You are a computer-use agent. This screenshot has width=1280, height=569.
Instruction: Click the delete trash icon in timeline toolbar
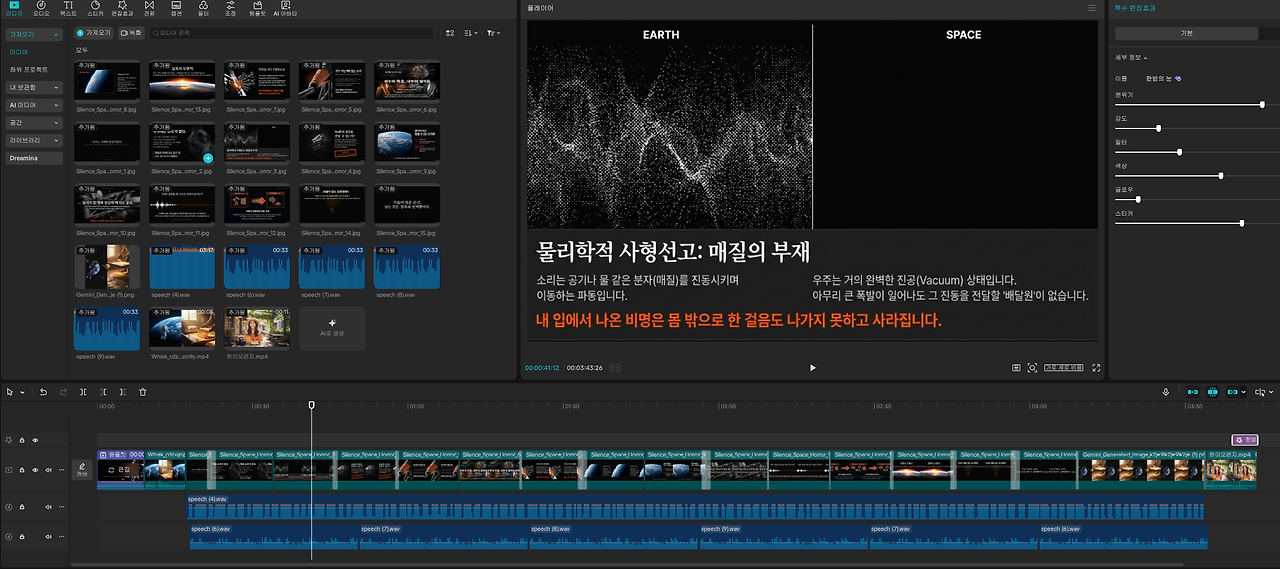pos(143,392)
